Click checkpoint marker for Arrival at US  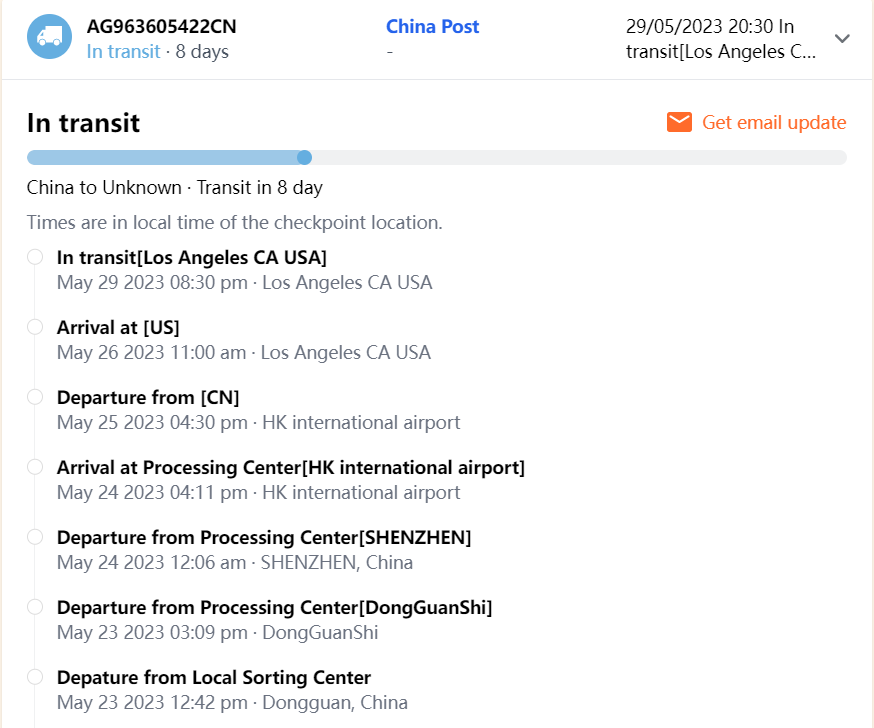coord(35,327)
